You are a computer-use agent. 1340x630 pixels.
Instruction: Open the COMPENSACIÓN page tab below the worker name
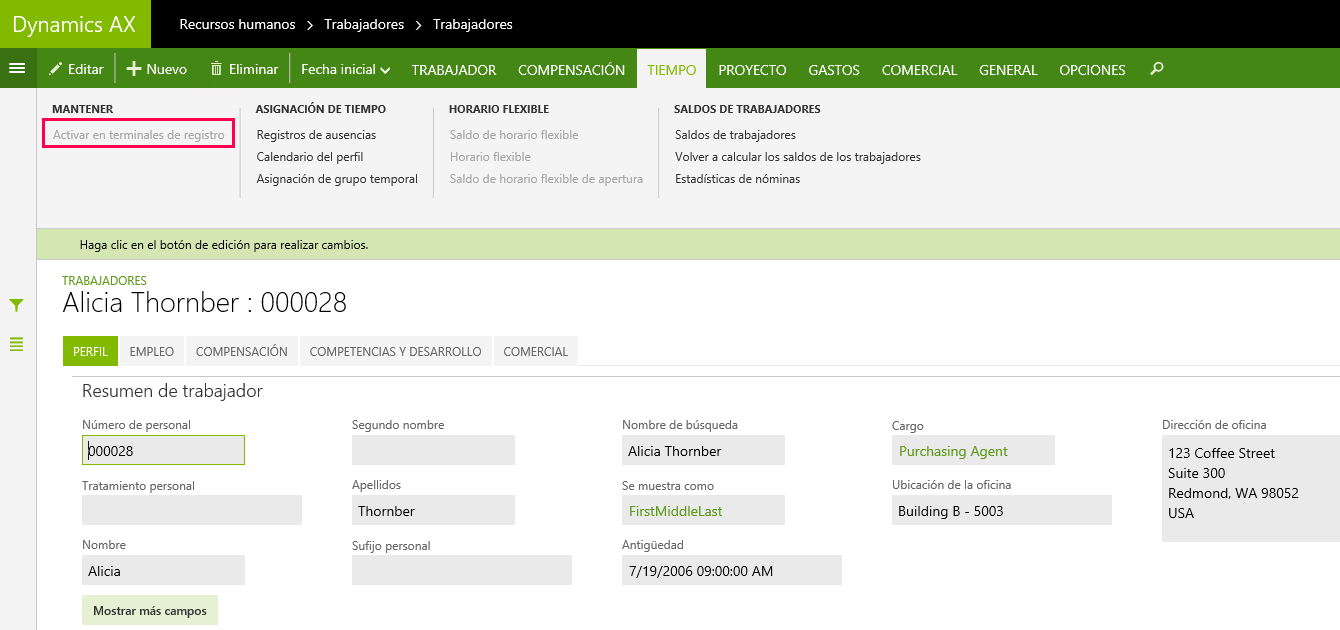pyautogui.click(x=242, y=351)
